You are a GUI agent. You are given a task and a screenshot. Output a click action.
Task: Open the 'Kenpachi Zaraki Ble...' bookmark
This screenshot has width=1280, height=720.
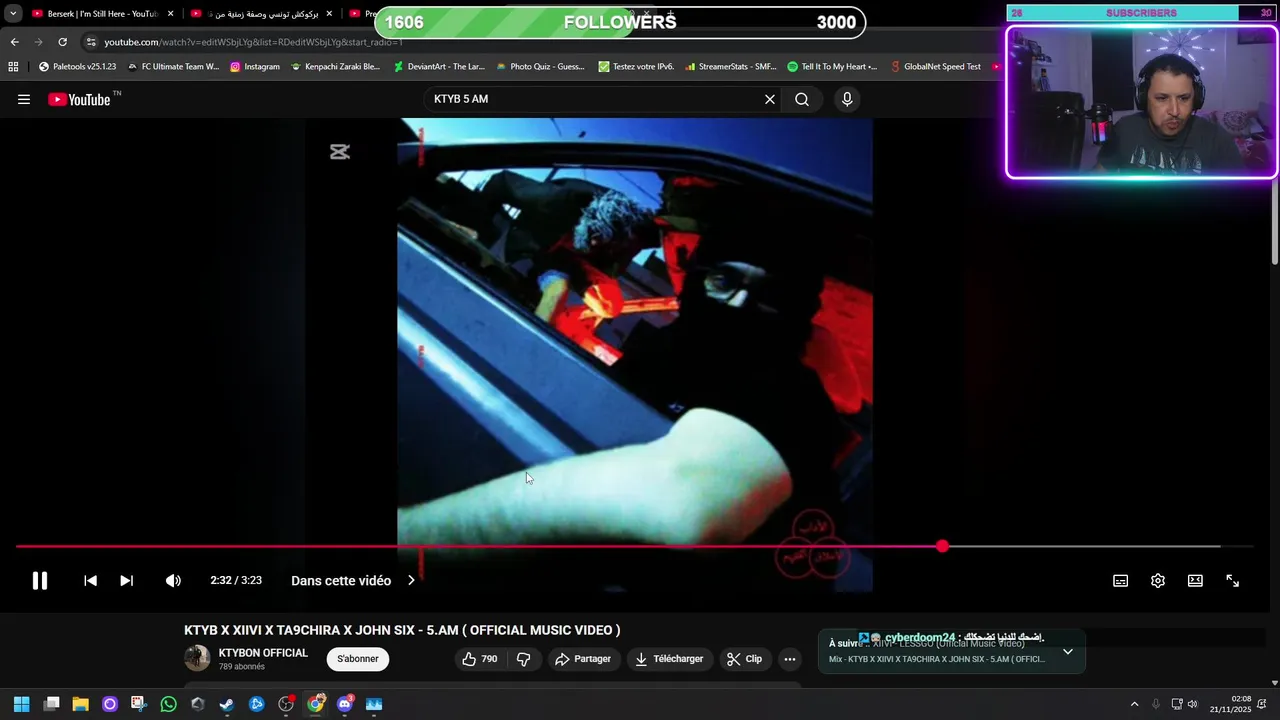(335, 67)
